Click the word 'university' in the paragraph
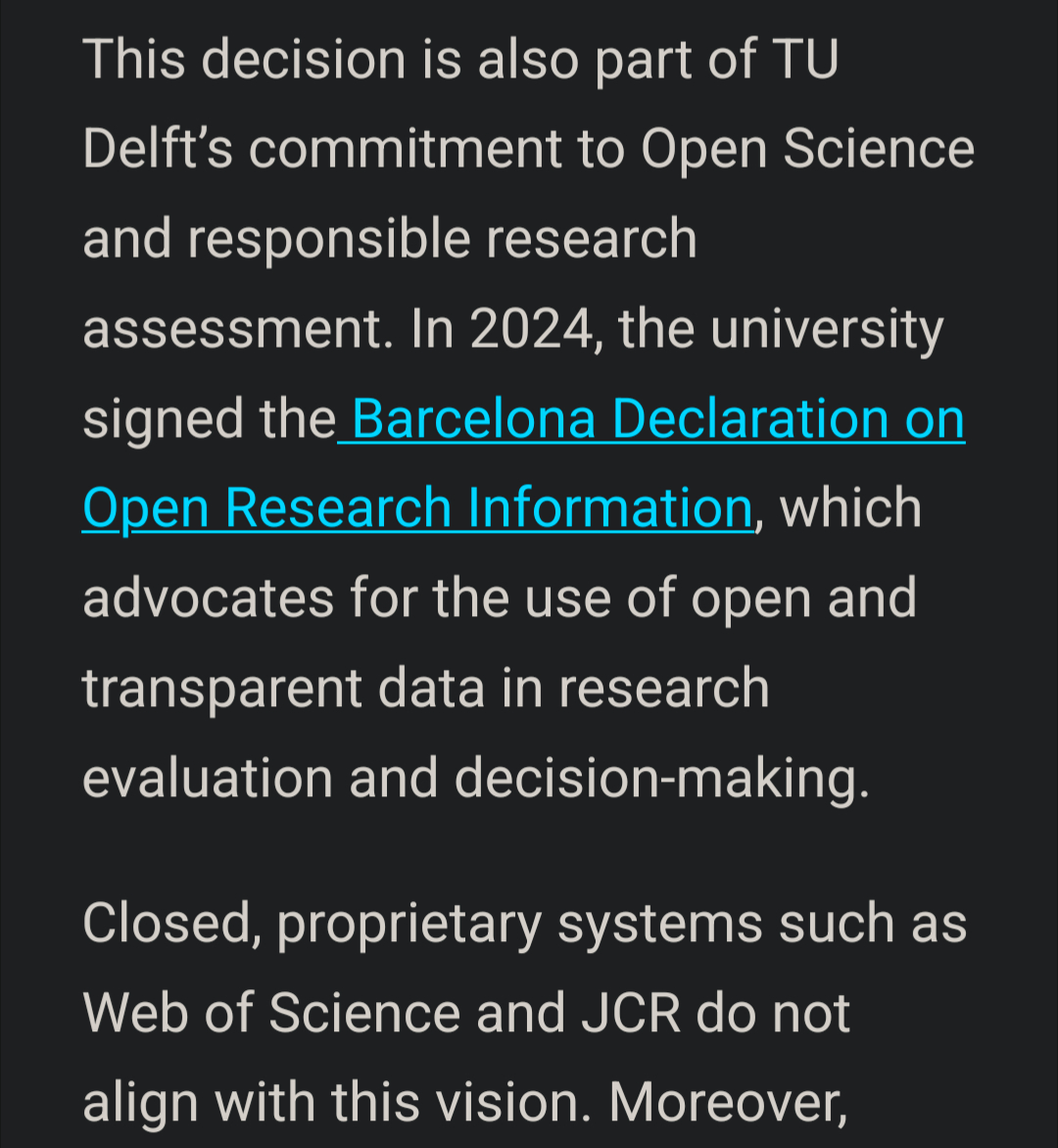 click(x=827, y=329)
